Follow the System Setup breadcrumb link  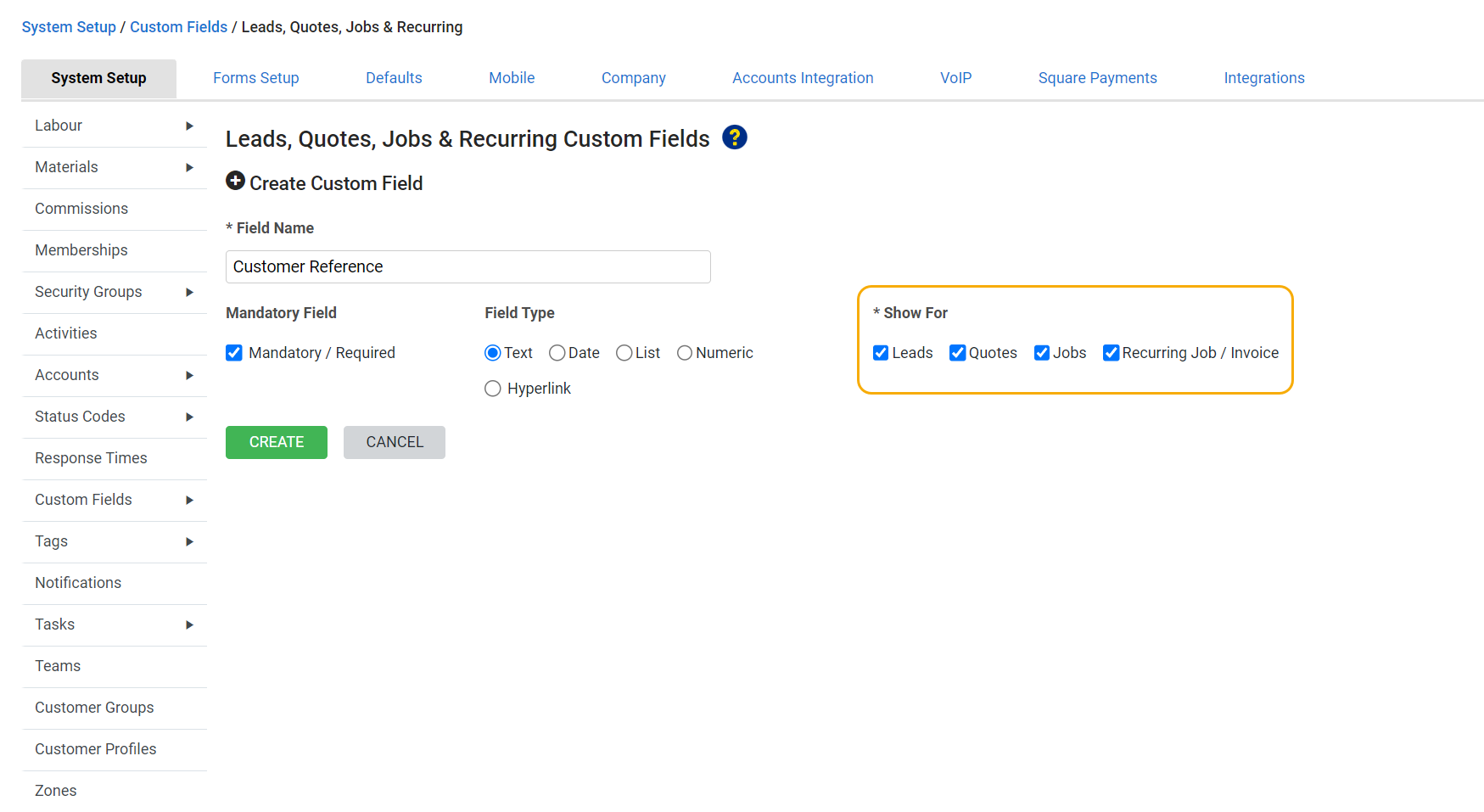(x=69, y=27)
